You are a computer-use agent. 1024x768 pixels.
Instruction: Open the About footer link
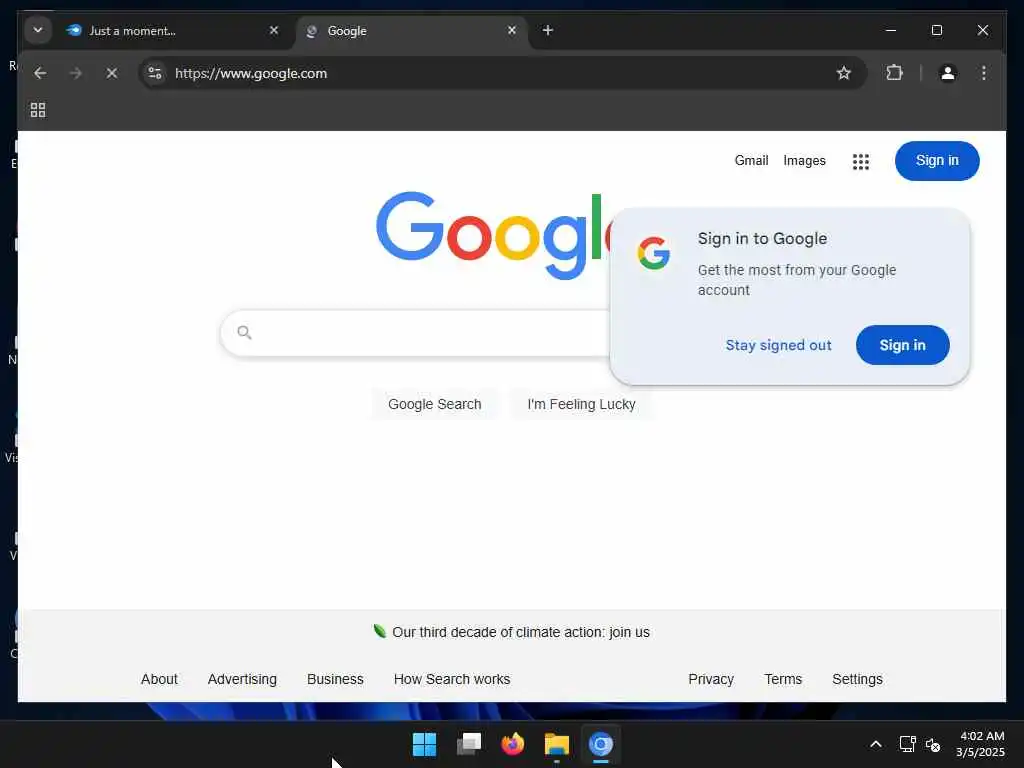pyautogui.click(x=159, y=679)
